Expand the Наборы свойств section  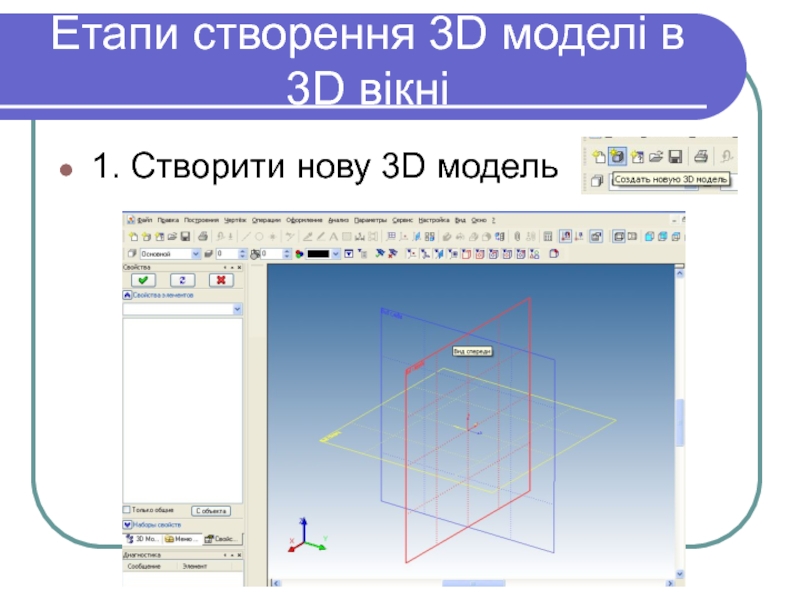pyautogui.click(x=127, y=524)
